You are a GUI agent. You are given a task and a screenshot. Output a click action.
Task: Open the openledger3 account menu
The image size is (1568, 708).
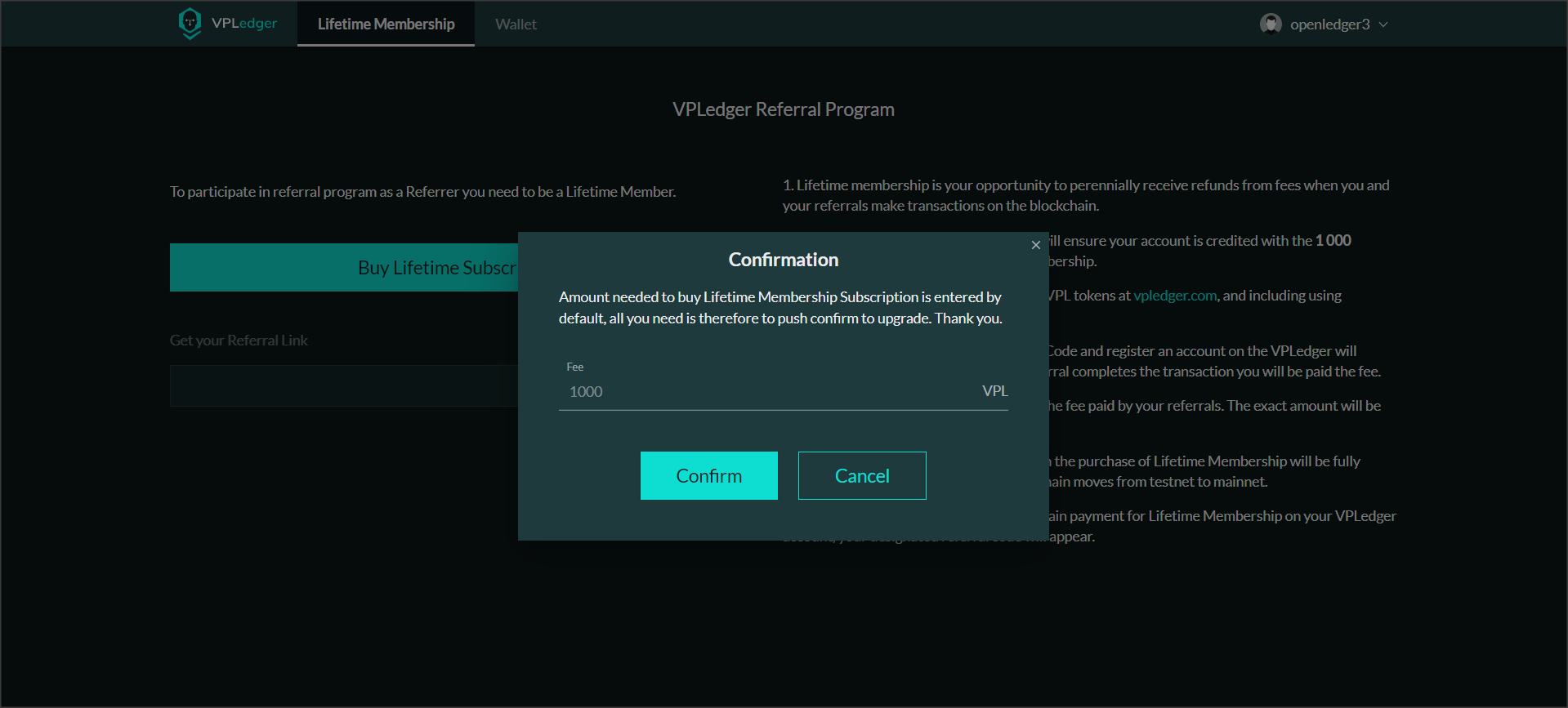tap(1329, 24)
